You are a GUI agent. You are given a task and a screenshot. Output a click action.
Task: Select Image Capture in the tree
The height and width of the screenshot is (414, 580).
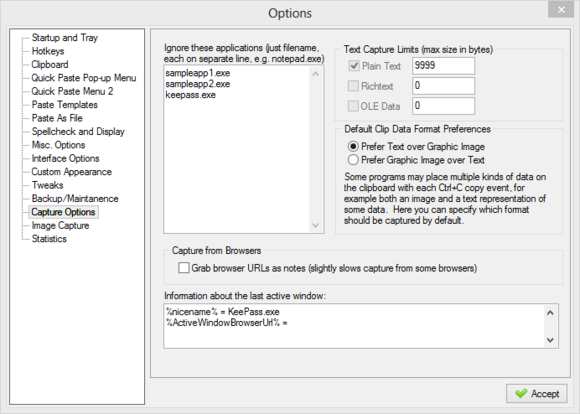60,226
